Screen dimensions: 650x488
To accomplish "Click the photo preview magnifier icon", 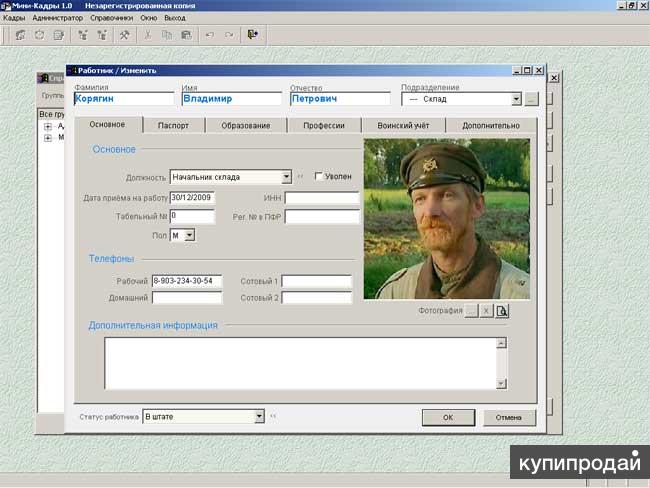I will (503, 311).
